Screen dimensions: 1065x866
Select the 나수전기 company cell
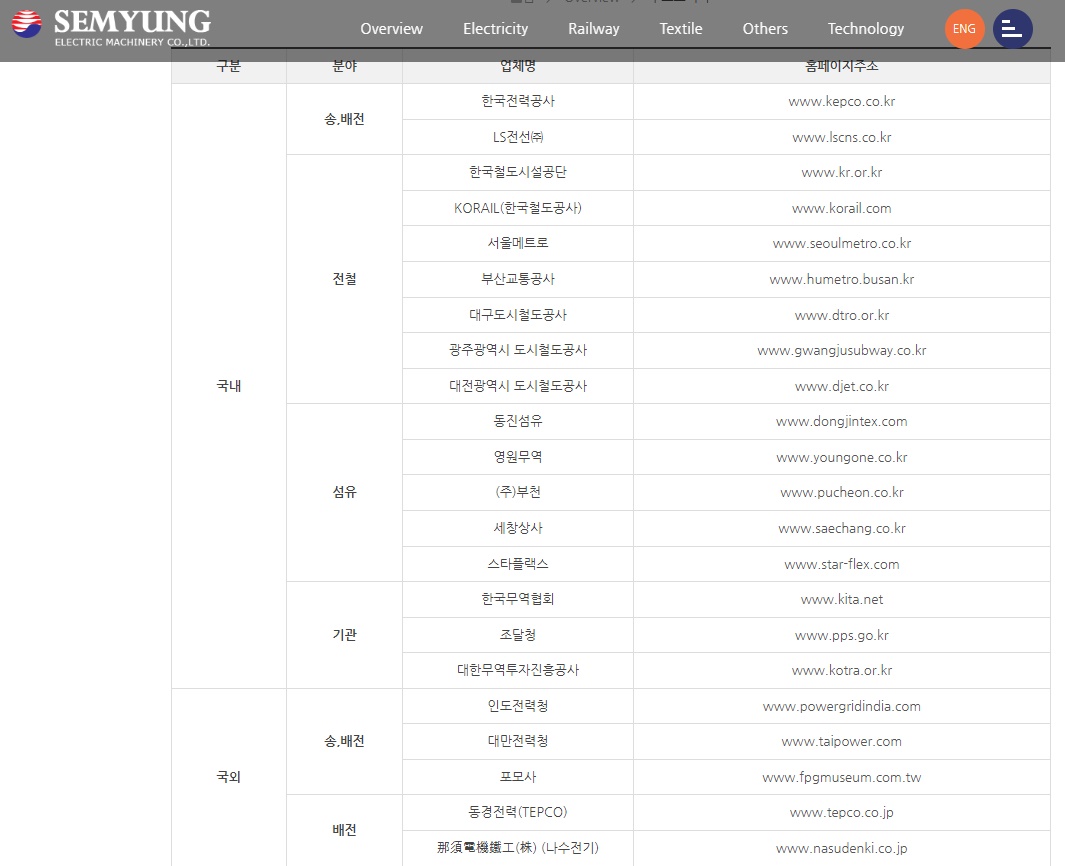coord(518,848)
